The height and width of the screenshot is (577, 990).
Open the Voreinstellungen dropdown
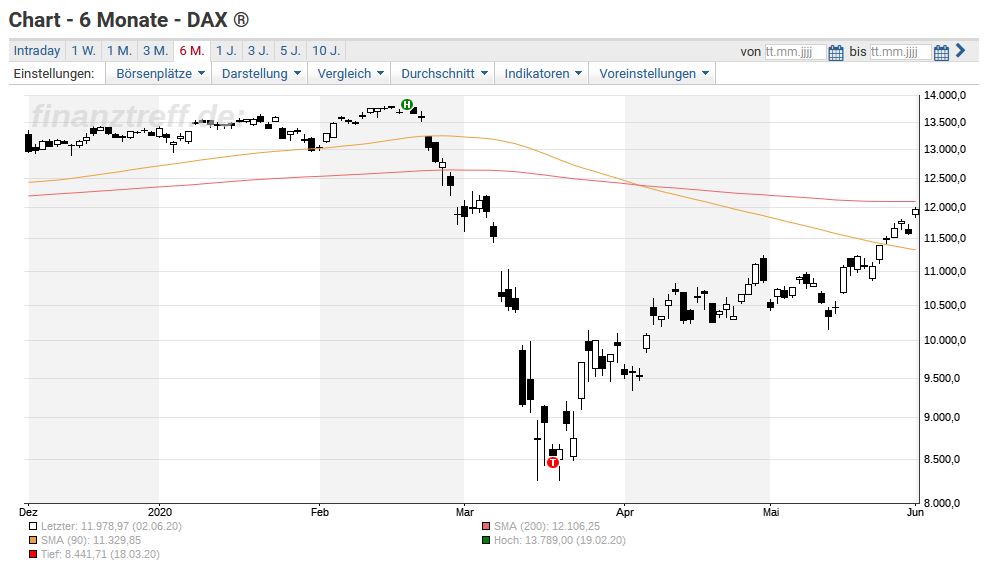coord(653,73)
